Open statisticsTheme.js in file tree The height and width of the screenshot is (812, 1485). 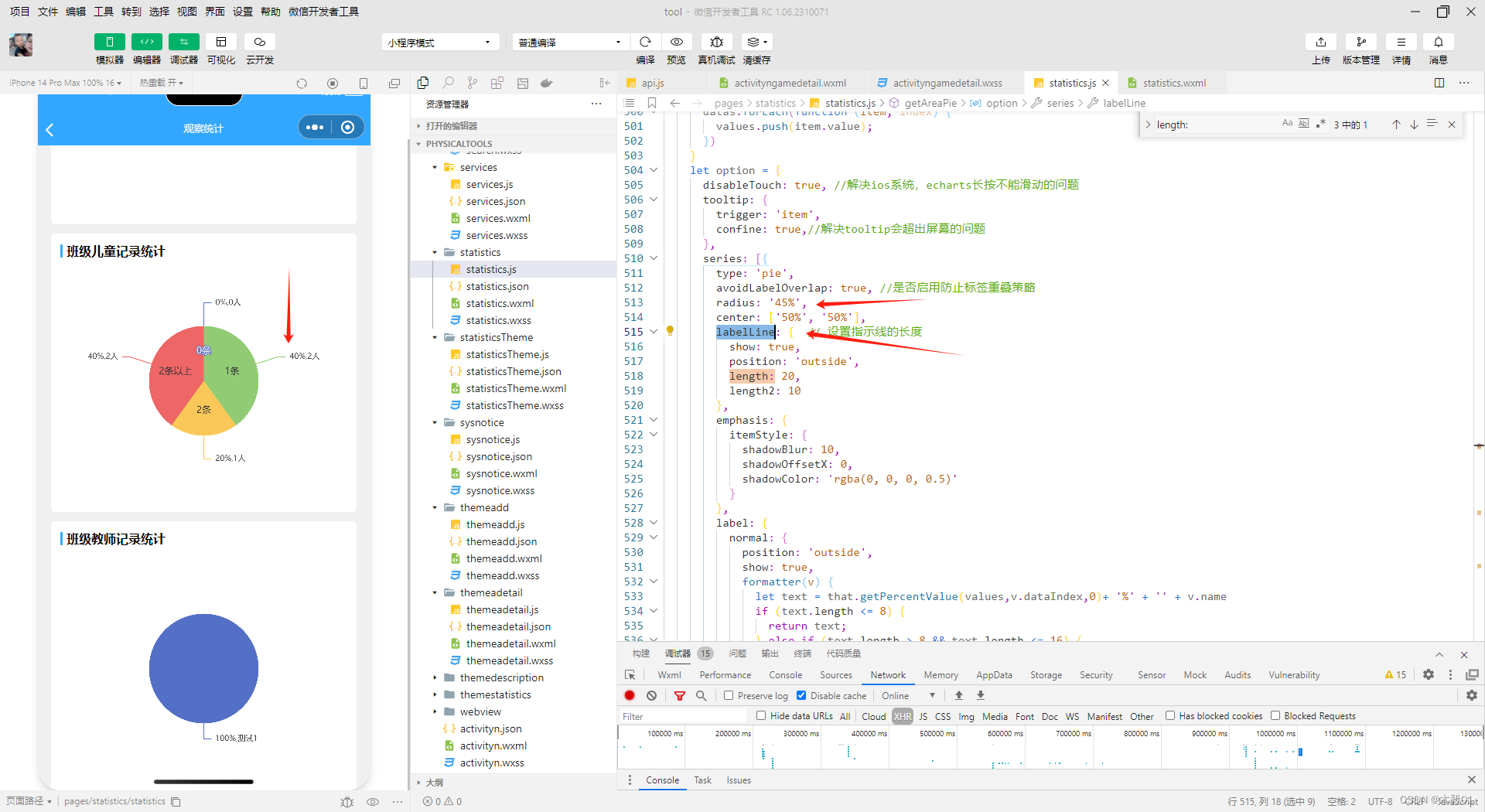click(507, 354)
